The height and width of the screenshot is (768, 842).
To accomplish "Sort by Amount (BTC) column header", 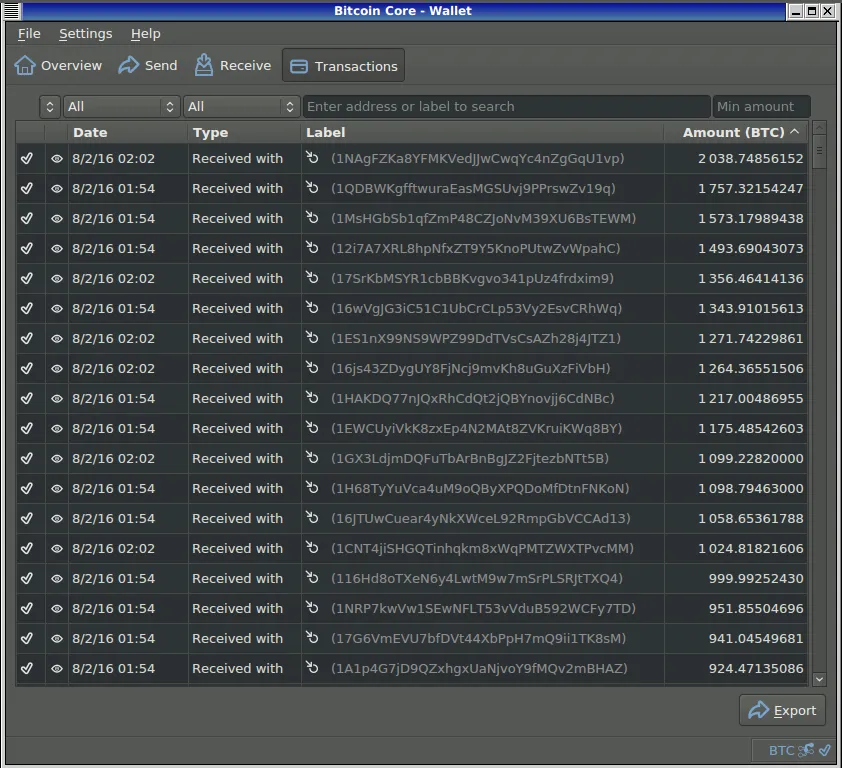I will click(x=734, y=133).
